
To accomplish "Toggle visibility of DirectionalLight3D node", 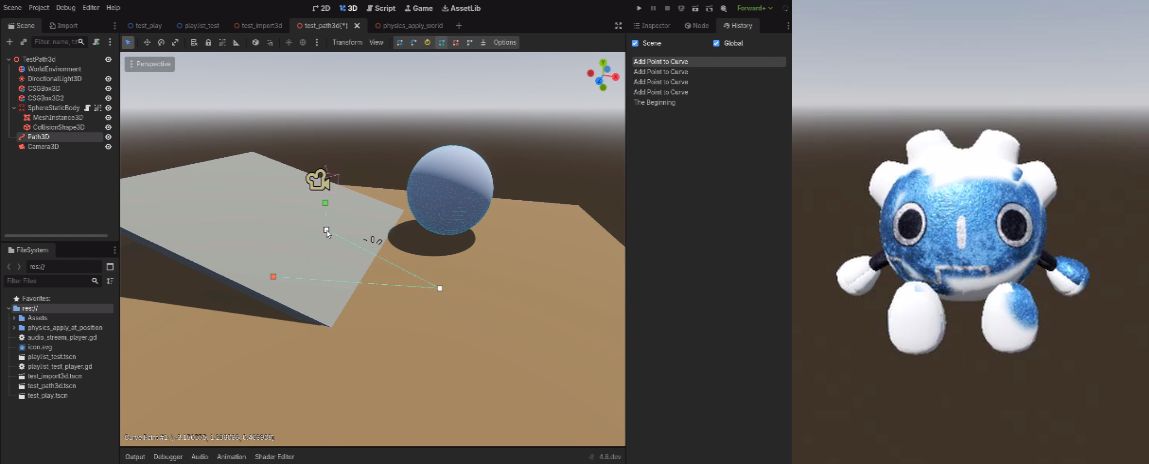I will coord(108,79).
